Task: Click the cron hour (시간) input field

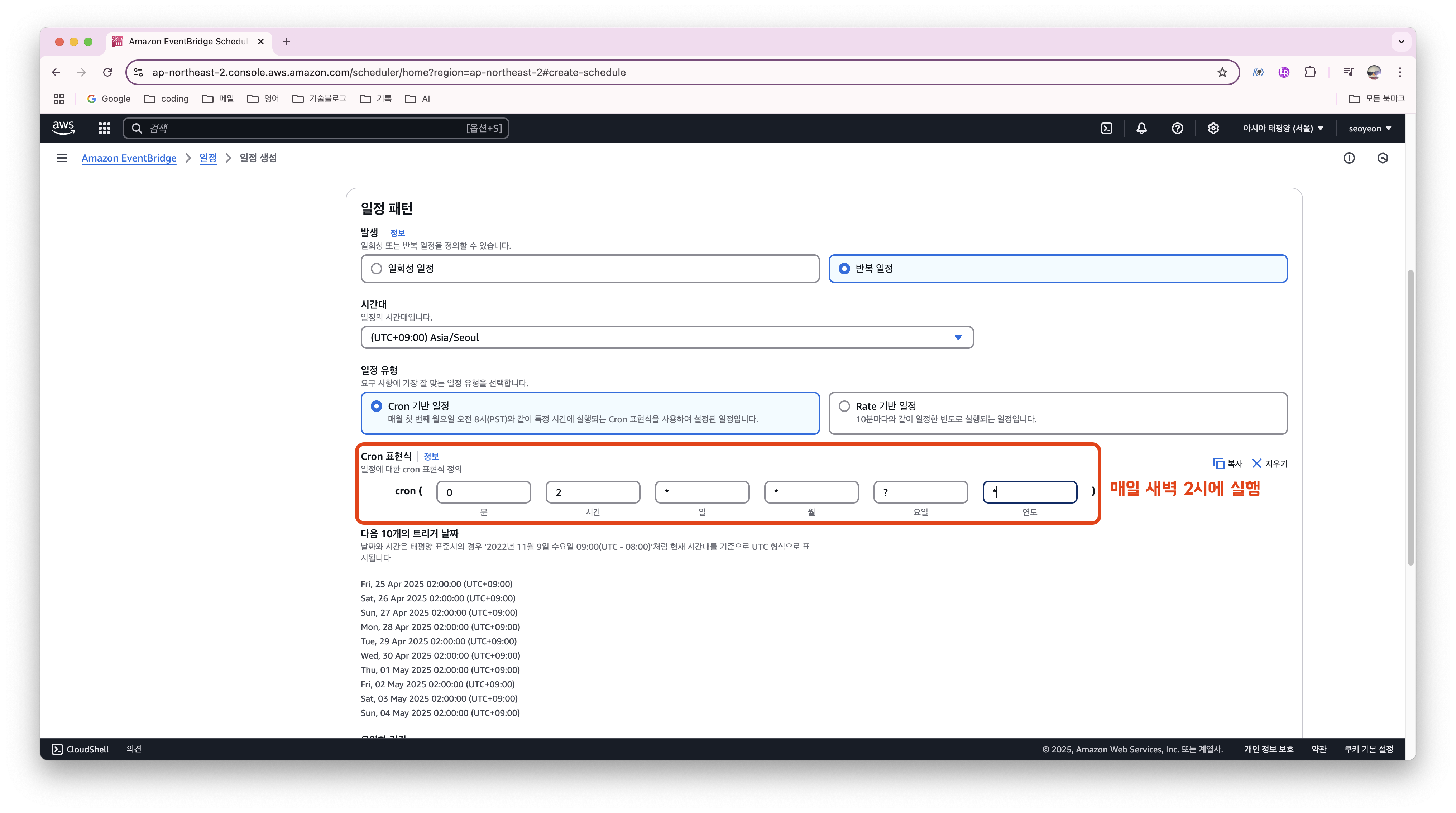Action: 592,492
